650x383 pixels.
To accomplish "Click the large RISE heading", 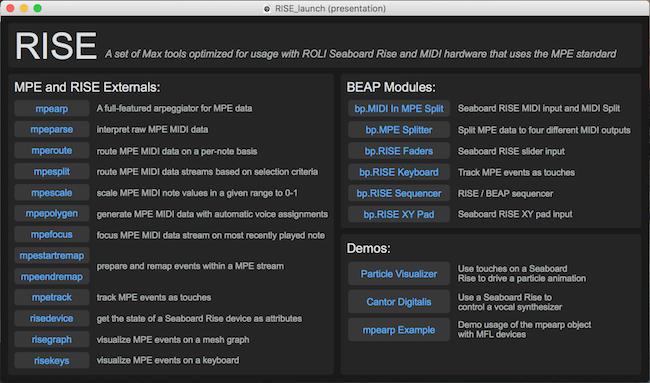I will tap(56, 46).
